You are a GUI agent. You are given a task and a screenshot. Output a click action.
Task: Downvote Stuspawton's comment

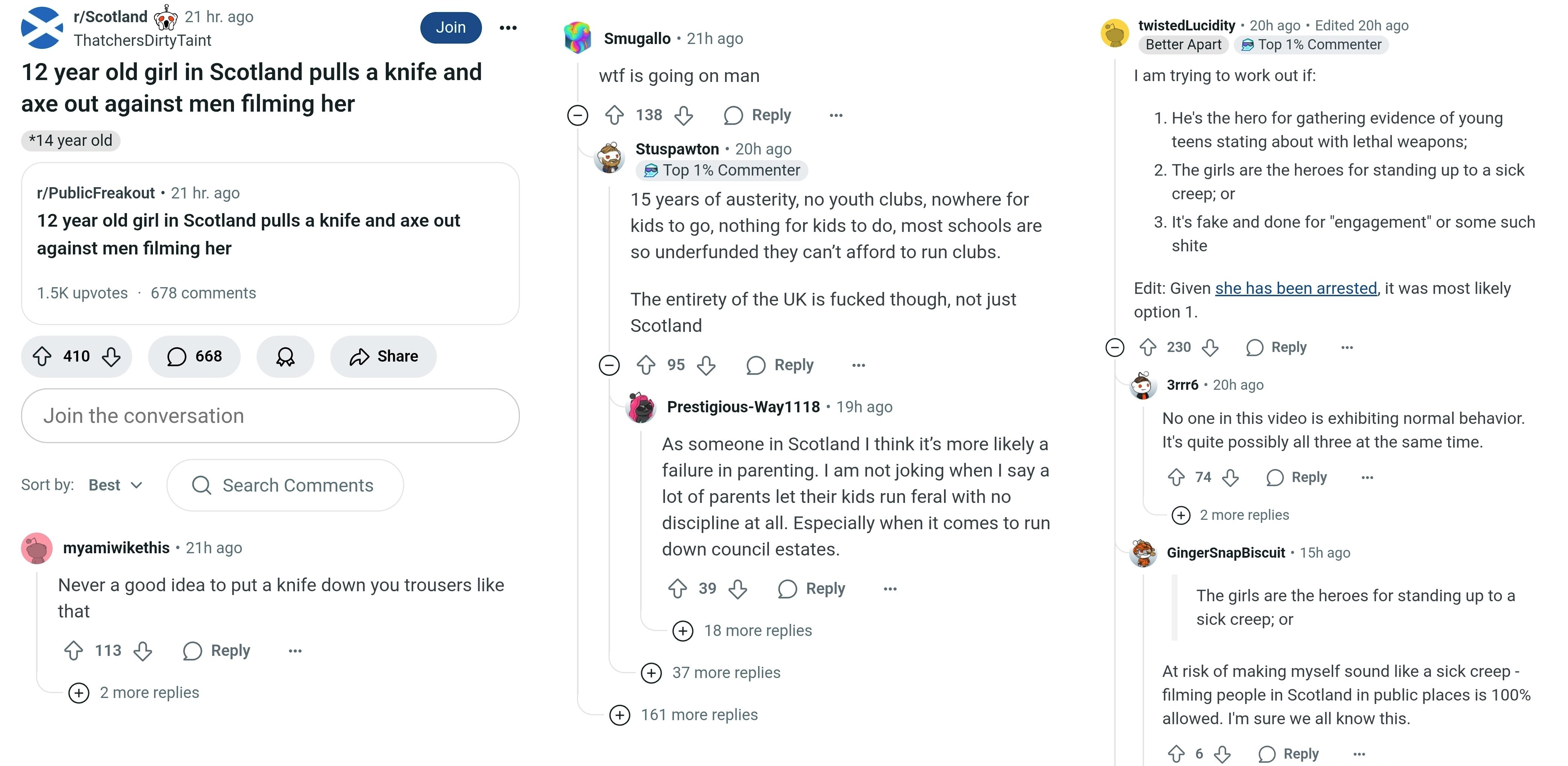(706, 365)
